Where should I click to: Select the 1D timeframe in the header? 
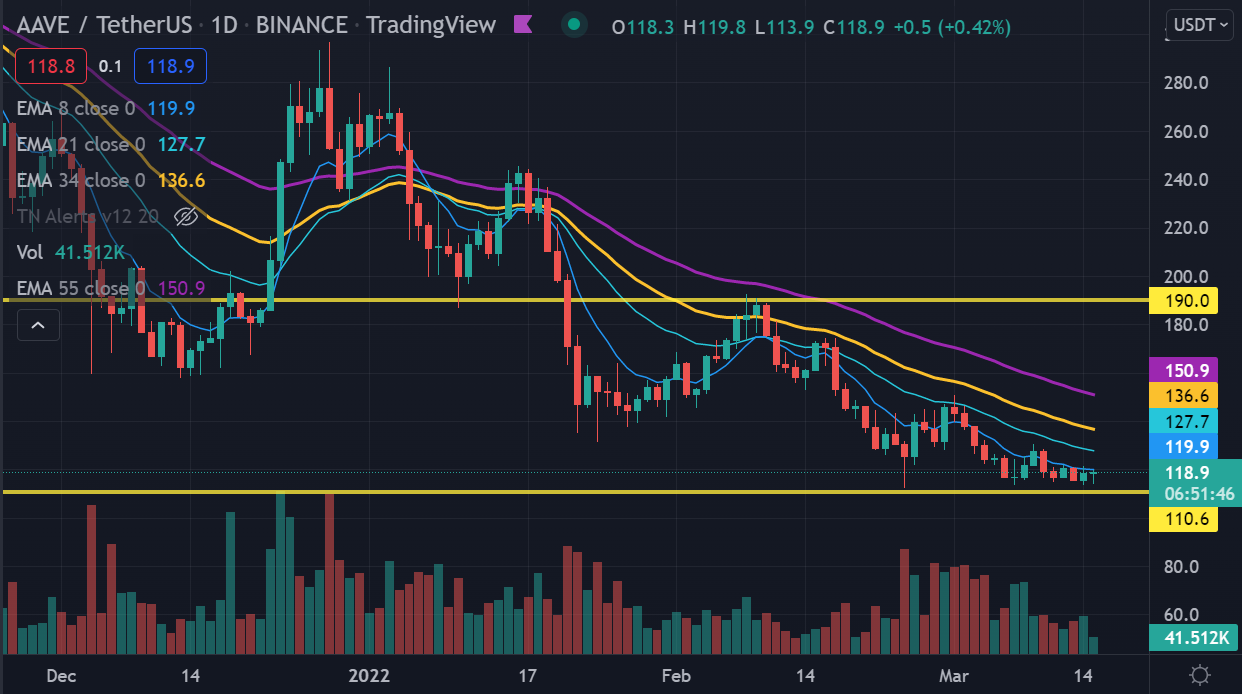223,24
